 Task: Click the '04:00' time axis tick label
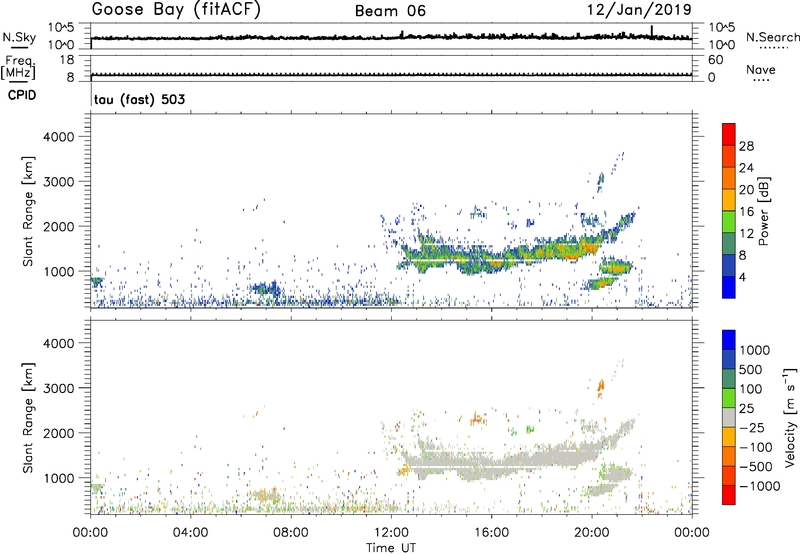pos(190,533)
